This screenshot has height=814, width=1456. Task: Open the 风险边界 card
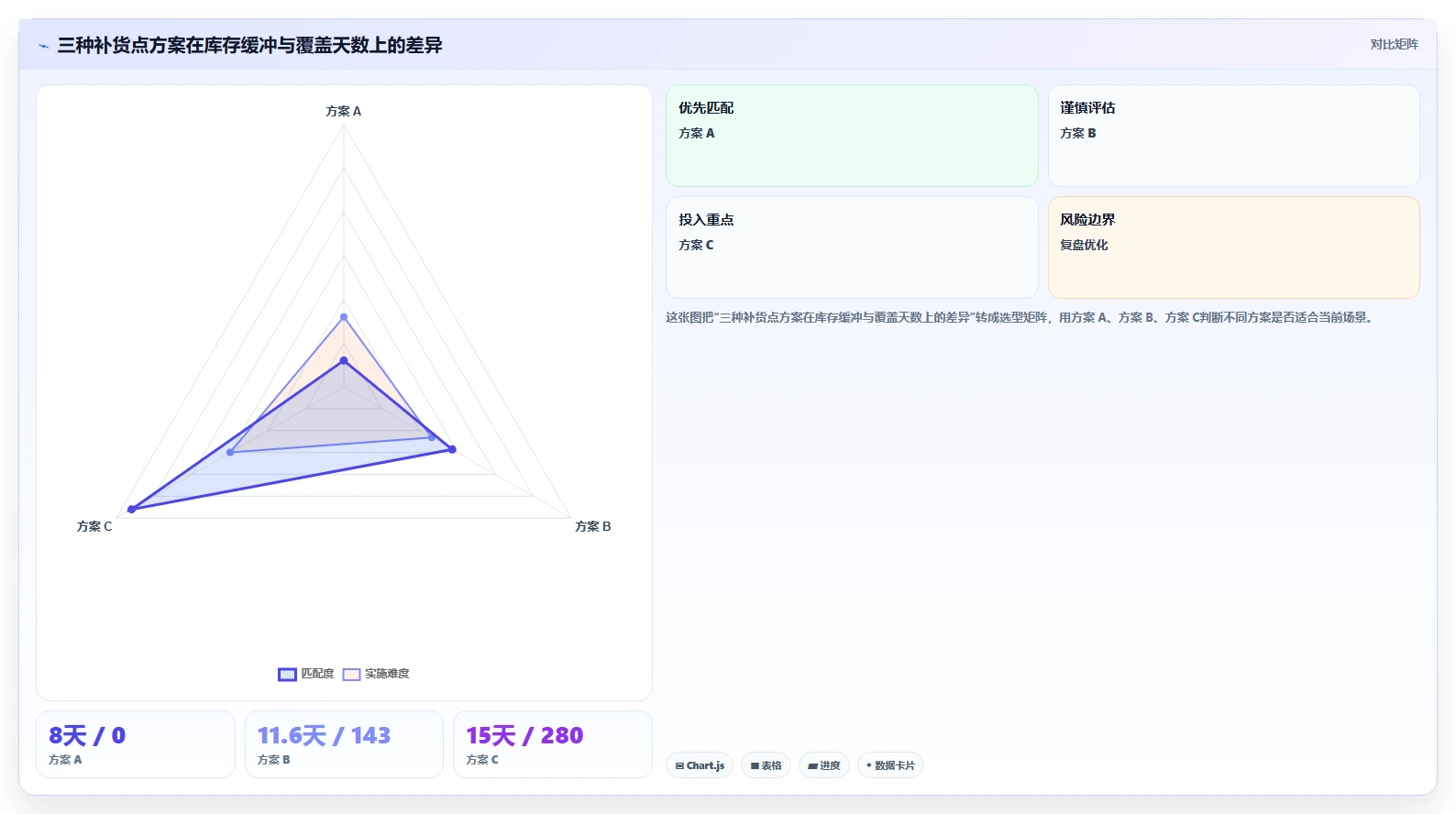coord(1233,247)
